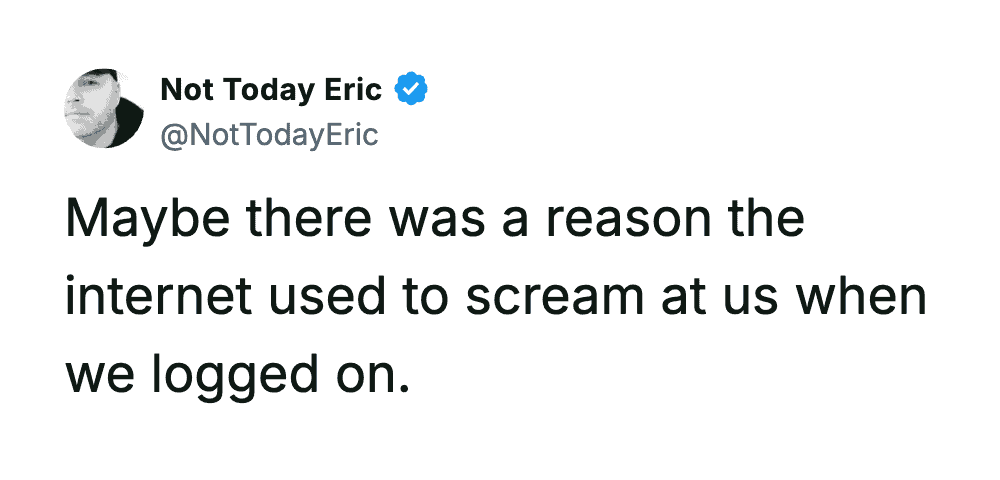Click the blue verified checkmark badge

click(411, 90)
